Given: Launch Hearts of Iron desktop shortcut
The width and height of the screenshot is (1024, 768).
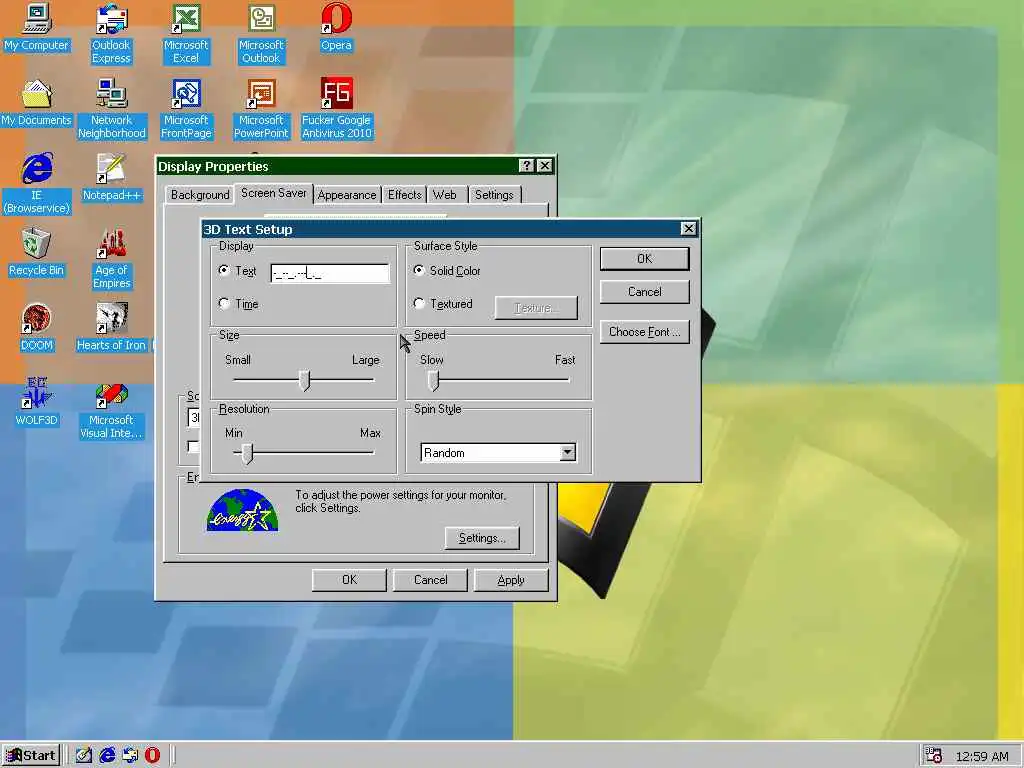Looking at the screenshot, I should [112, 328].
